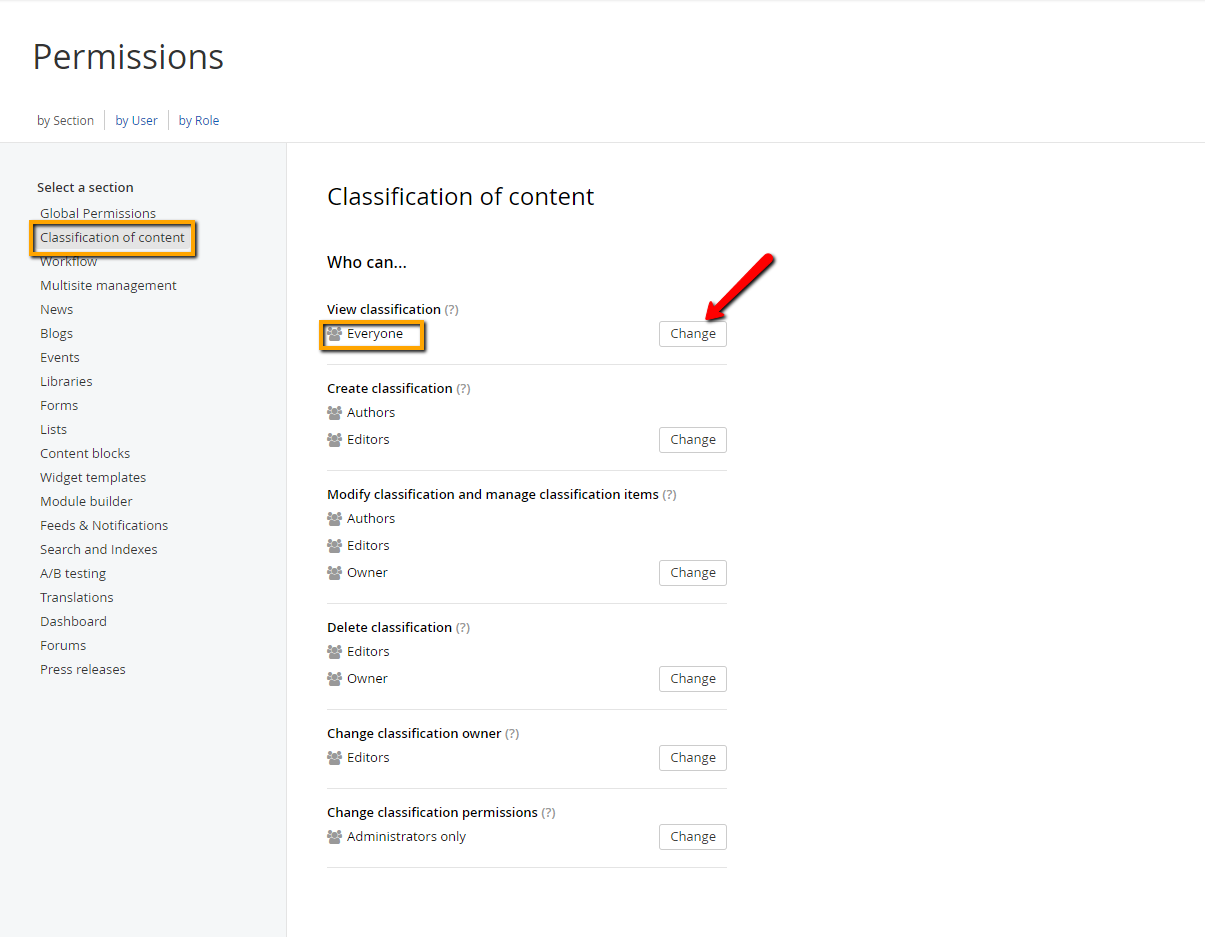The width and height of the screenshot is (1205, 937).
Task: Switch to the by User tab
Action: click(136, 121)
